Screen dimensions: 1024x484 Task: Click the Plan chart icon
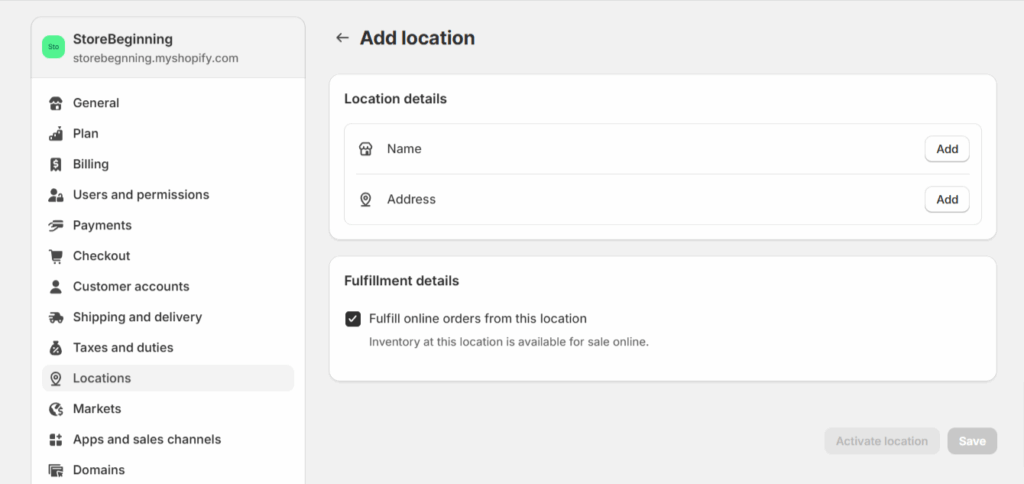(x=55, y=134)
